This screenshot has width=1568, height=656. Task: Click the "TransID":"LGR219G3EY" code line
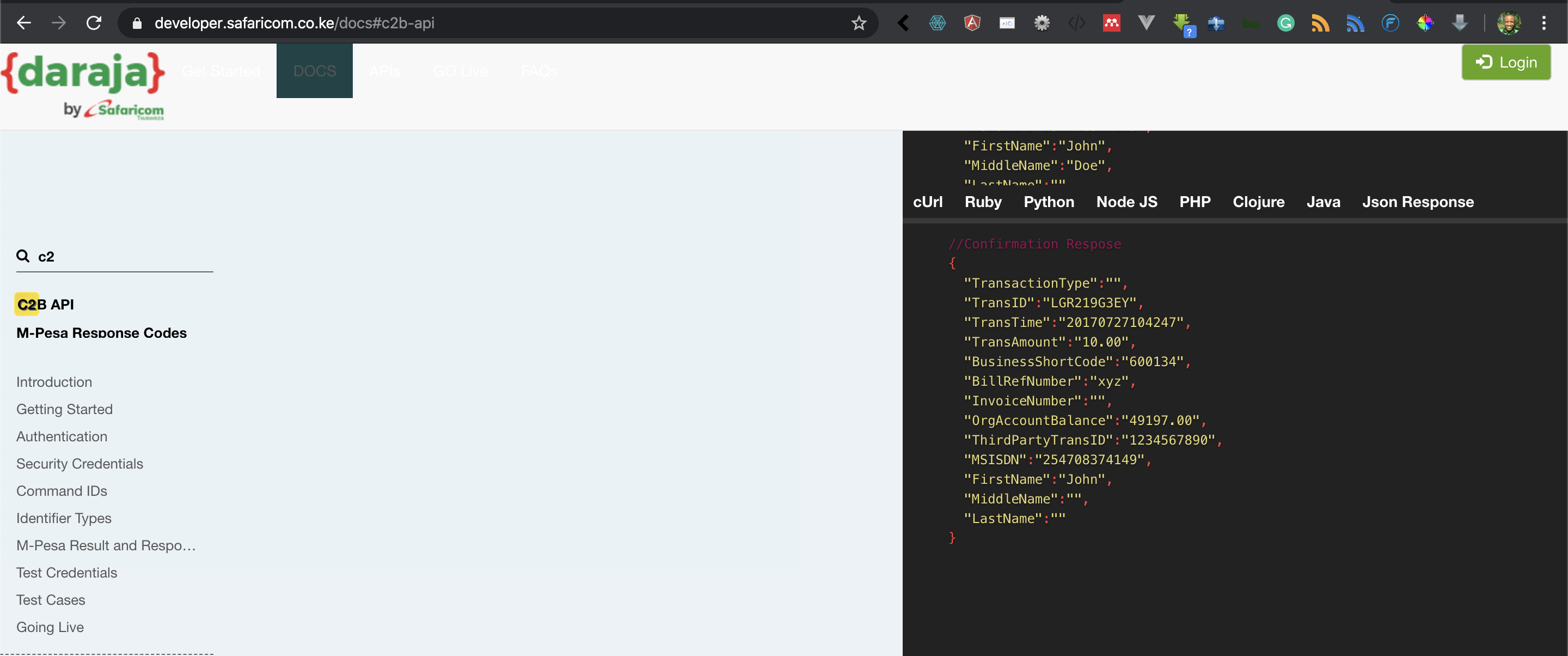1053,303
